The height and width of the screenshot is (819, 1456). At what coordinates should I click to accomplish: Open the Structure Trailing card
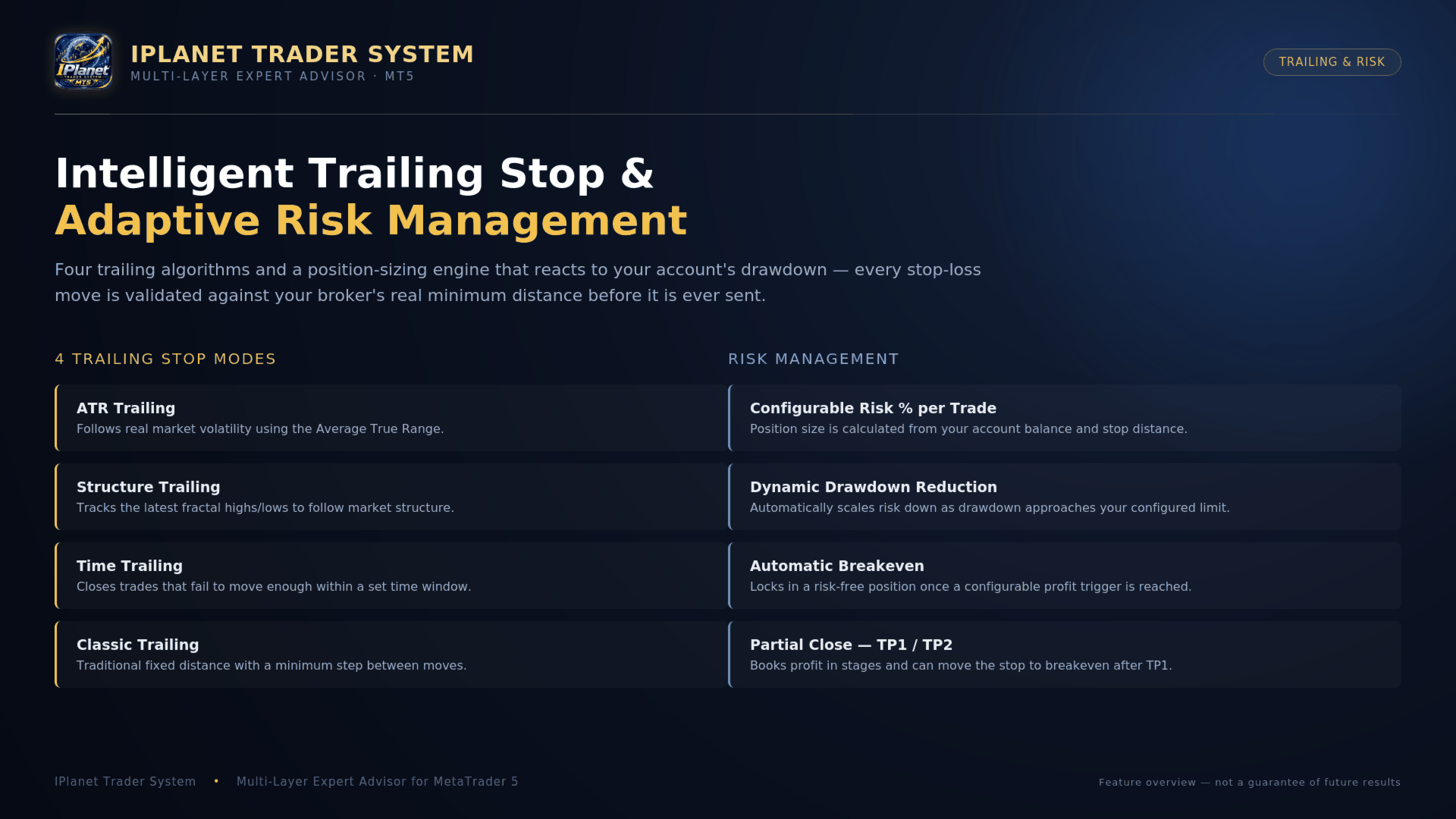coord(391,497)
